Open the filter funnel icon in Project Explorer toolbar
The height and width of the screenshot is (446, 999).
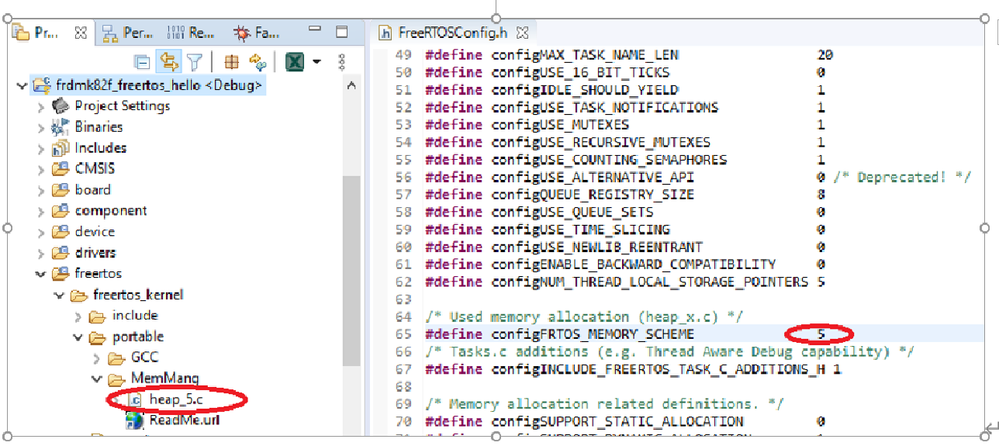click(x=194, y=62)
